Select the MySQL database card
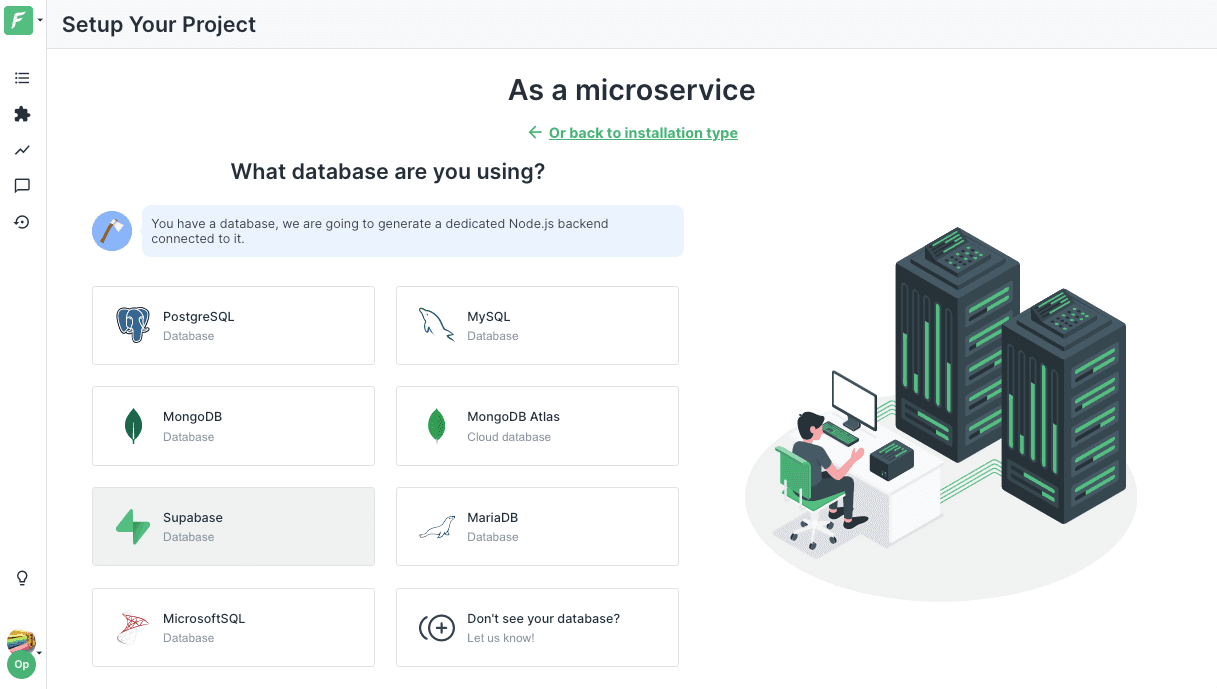This screenshot has width=1217, height=689. [x=537, y=325]
